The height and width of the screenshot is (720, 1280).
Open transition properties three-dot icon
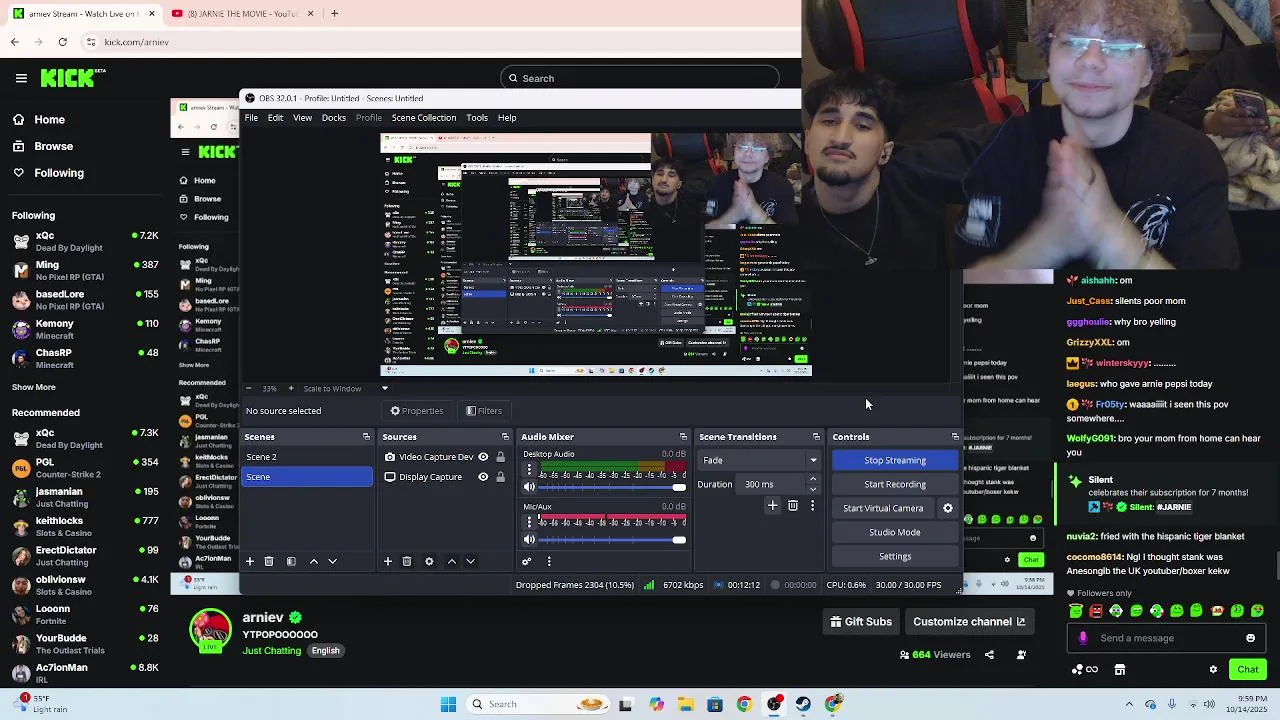click(812, 506)
